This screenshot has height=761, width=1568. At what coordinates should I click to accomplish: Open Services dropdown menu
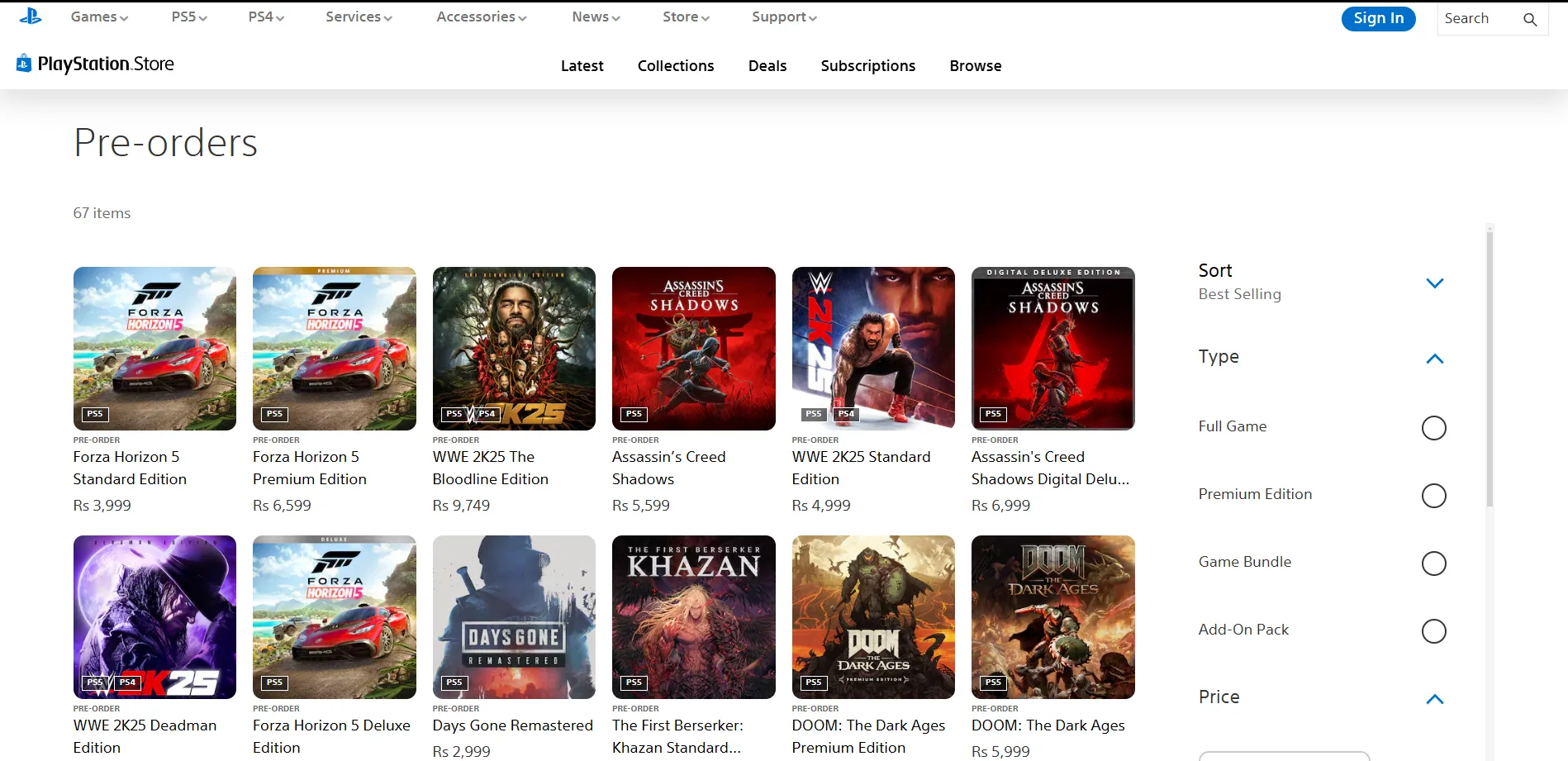point(359,17)
